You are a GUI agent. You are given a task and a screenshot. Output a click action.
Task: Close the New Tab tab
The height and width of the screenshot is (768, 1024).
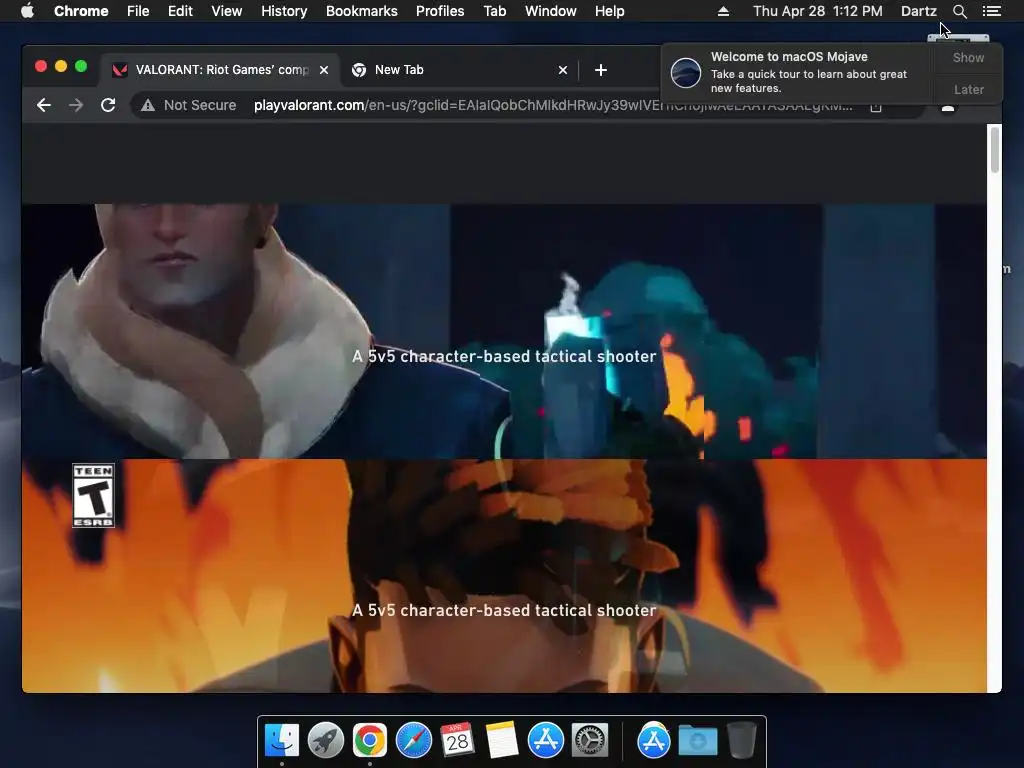pyautogui.click(x=563, y=70)
